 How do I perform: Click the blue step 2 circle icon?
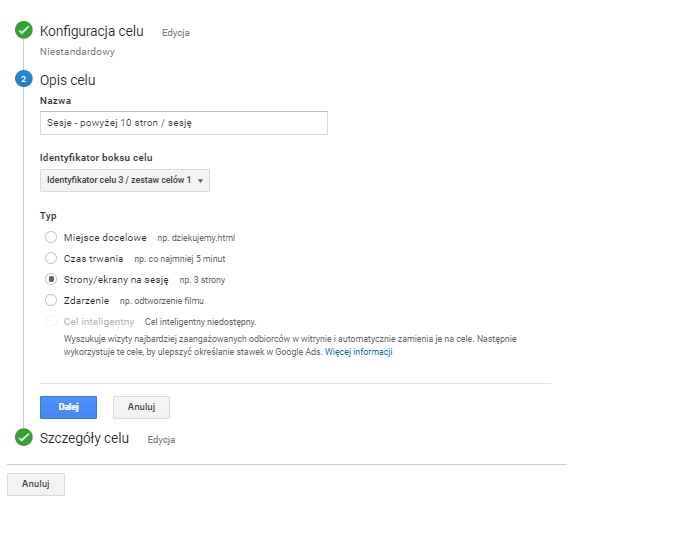click(x=24, y=79)
